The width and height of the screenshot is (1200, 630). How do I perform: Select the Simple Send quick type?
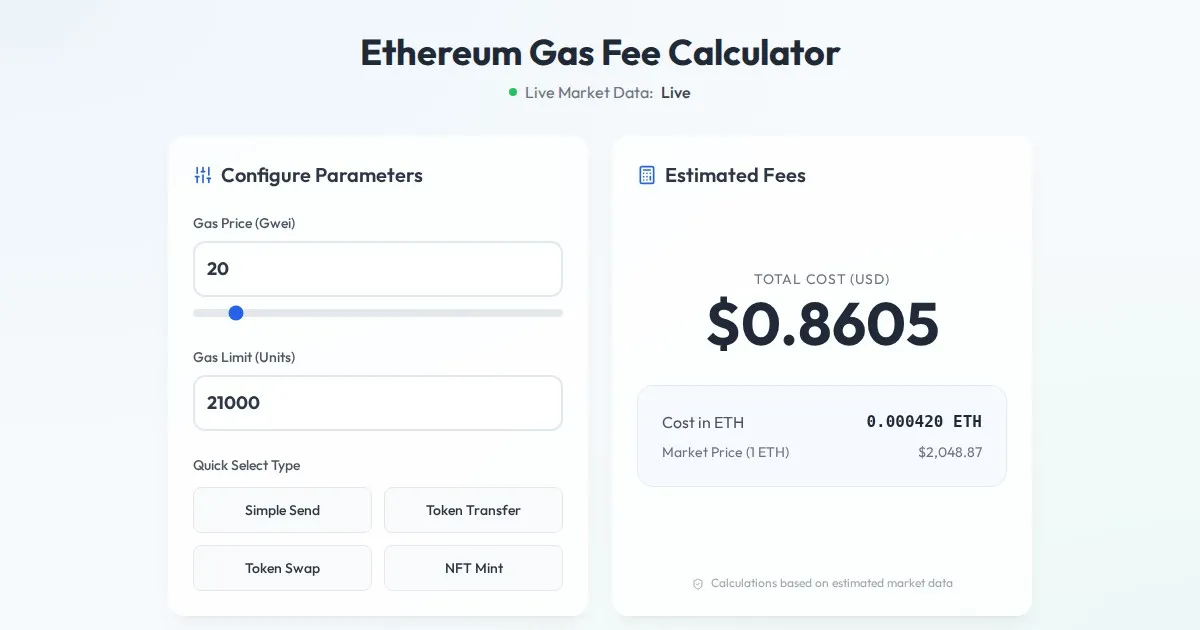[282, 510]
